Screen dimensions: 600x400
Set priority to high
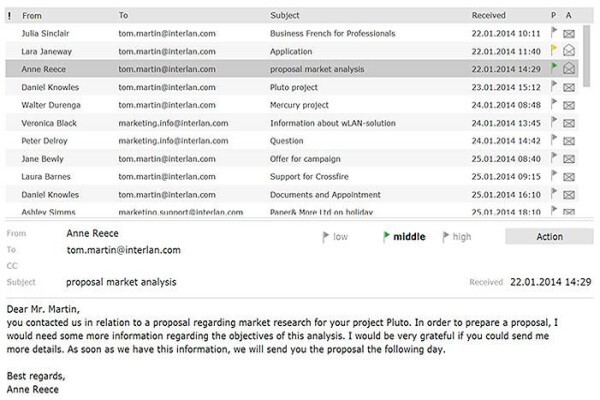(x=457, y=237)
